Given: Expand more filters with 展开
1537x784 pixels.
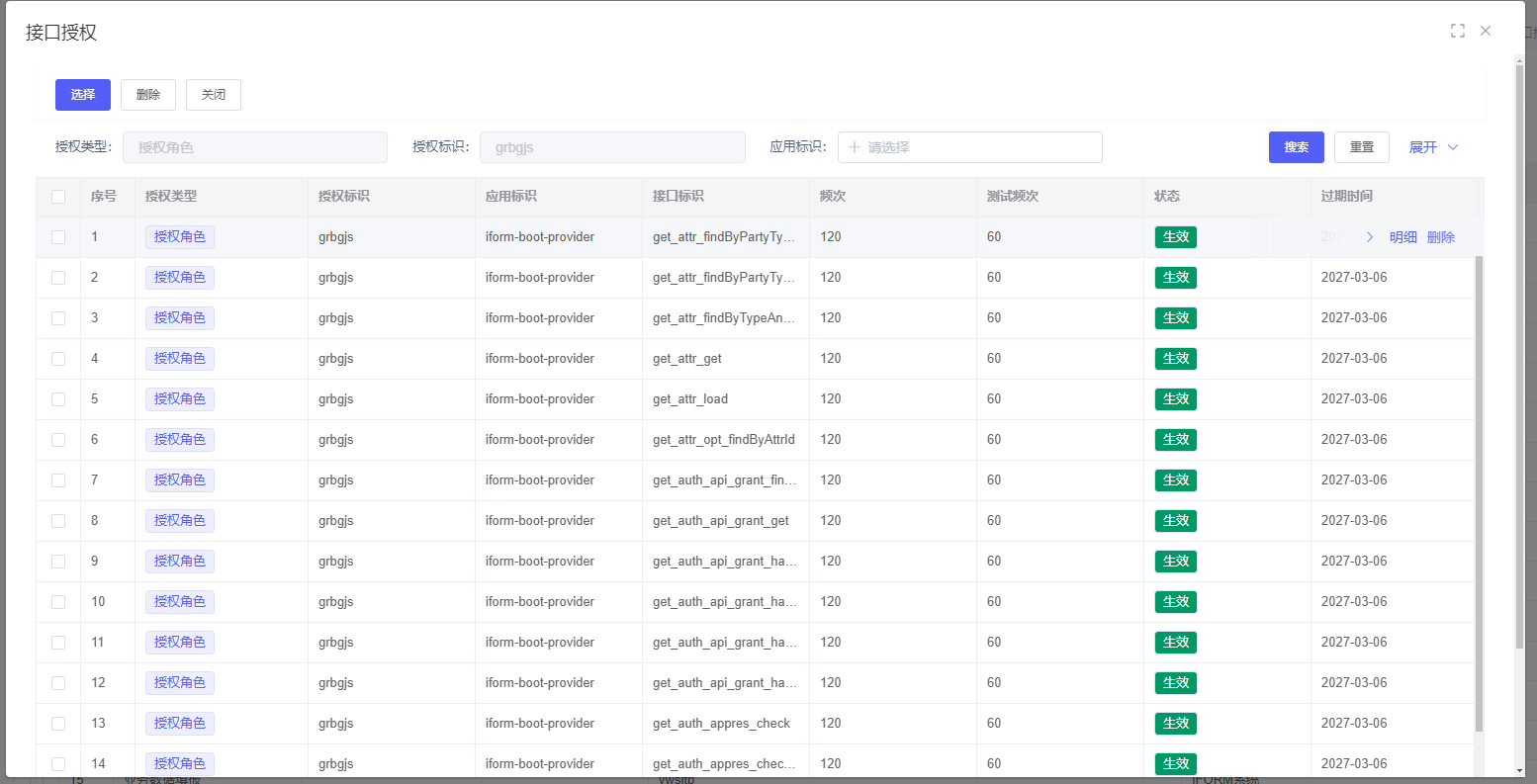Looking at the screenshot, I should click(x=1433, y=147).
